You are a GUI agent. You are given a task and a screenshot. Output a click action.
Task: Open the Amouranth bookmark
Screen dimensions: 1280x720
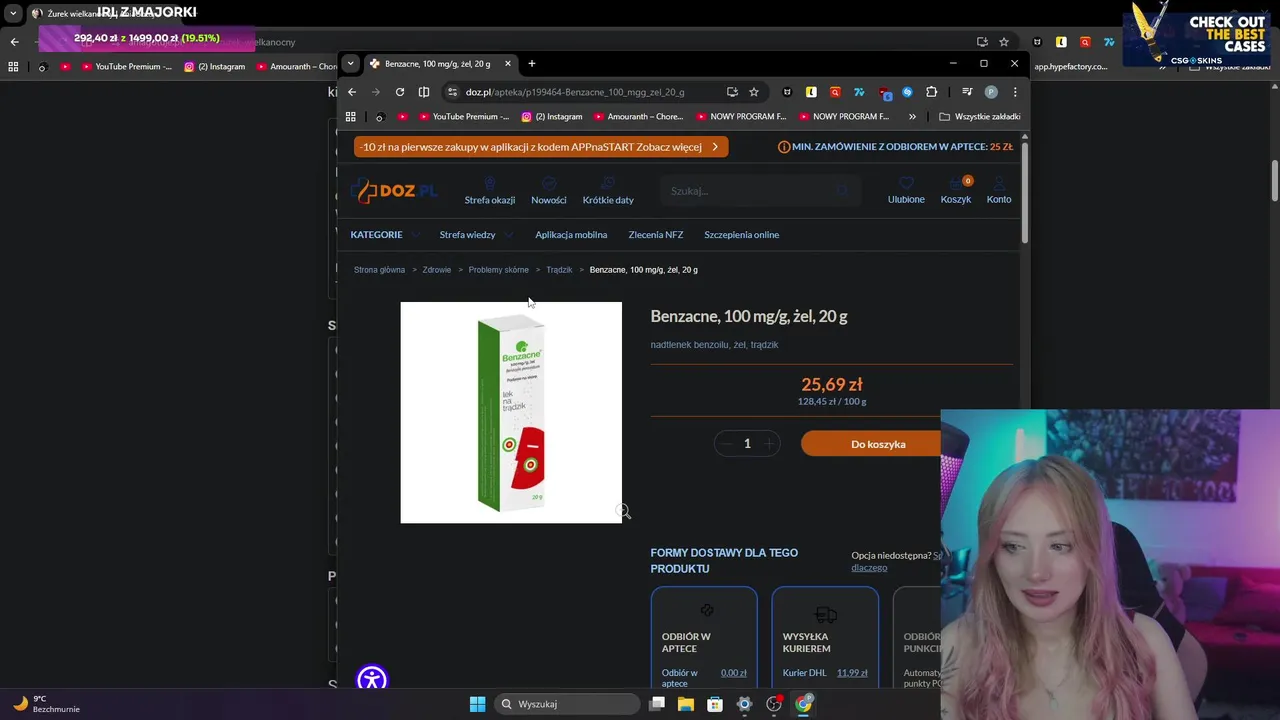point(638,117)
